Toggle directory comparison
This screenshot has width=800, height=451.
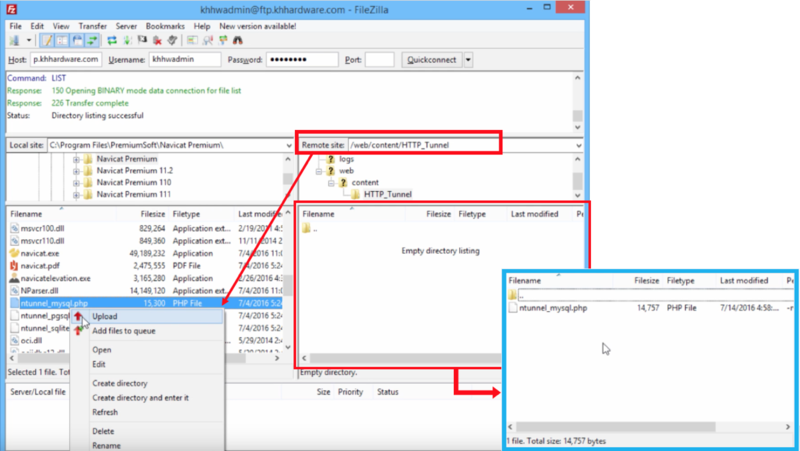(x=208, y=40)
